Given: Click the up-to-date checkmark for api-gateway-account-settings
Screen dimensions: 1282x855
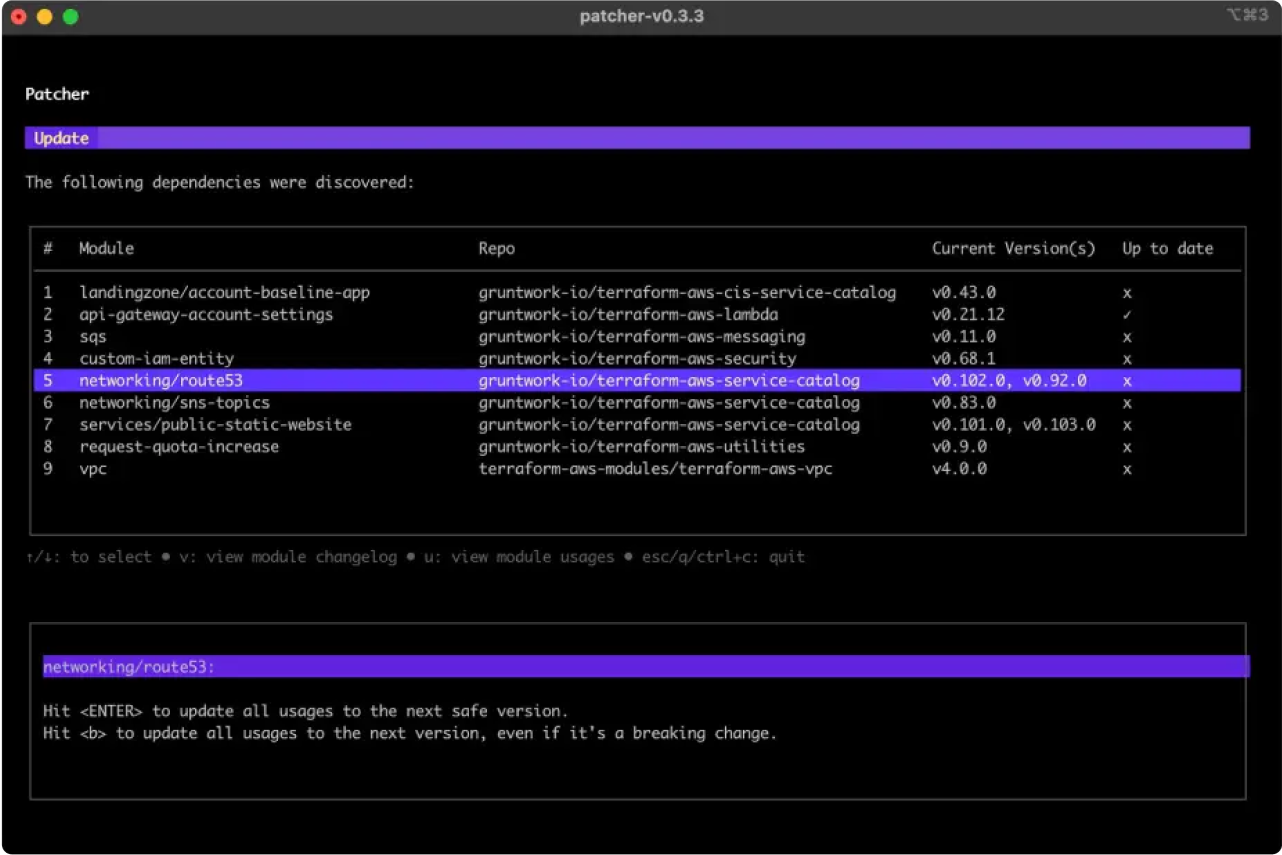Looking at the screenshot, I should (1127, 315).
